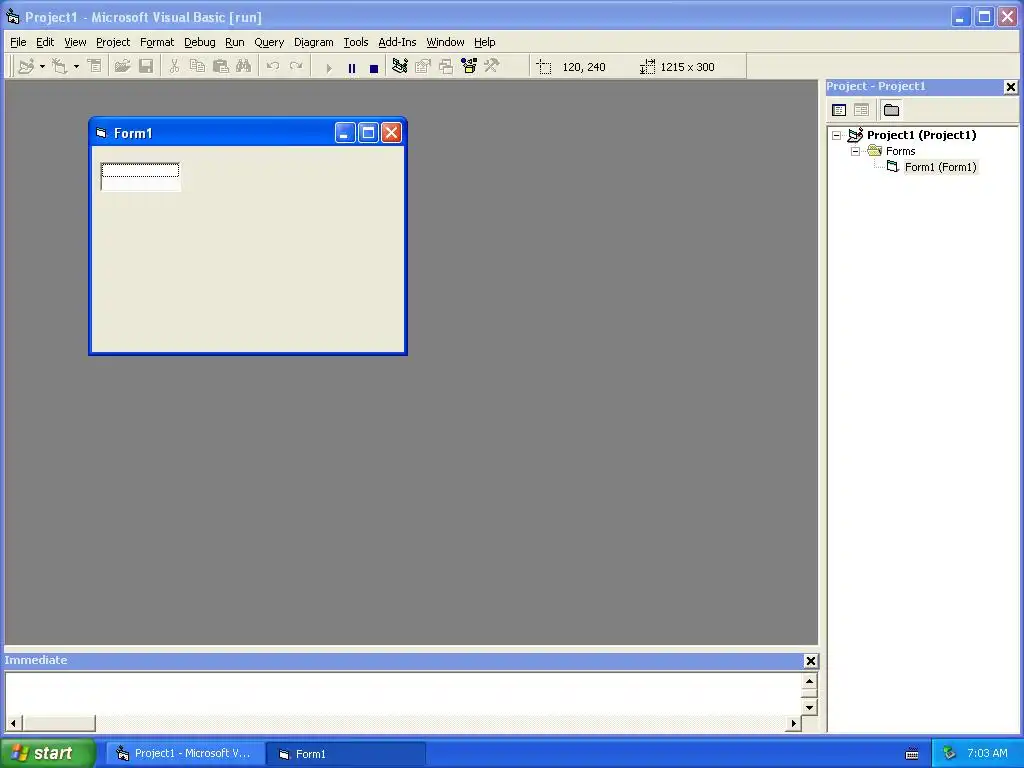This screenshot has height=768, width=1024.
Task: Click the Copy toolbar icon
Action: 197,67
